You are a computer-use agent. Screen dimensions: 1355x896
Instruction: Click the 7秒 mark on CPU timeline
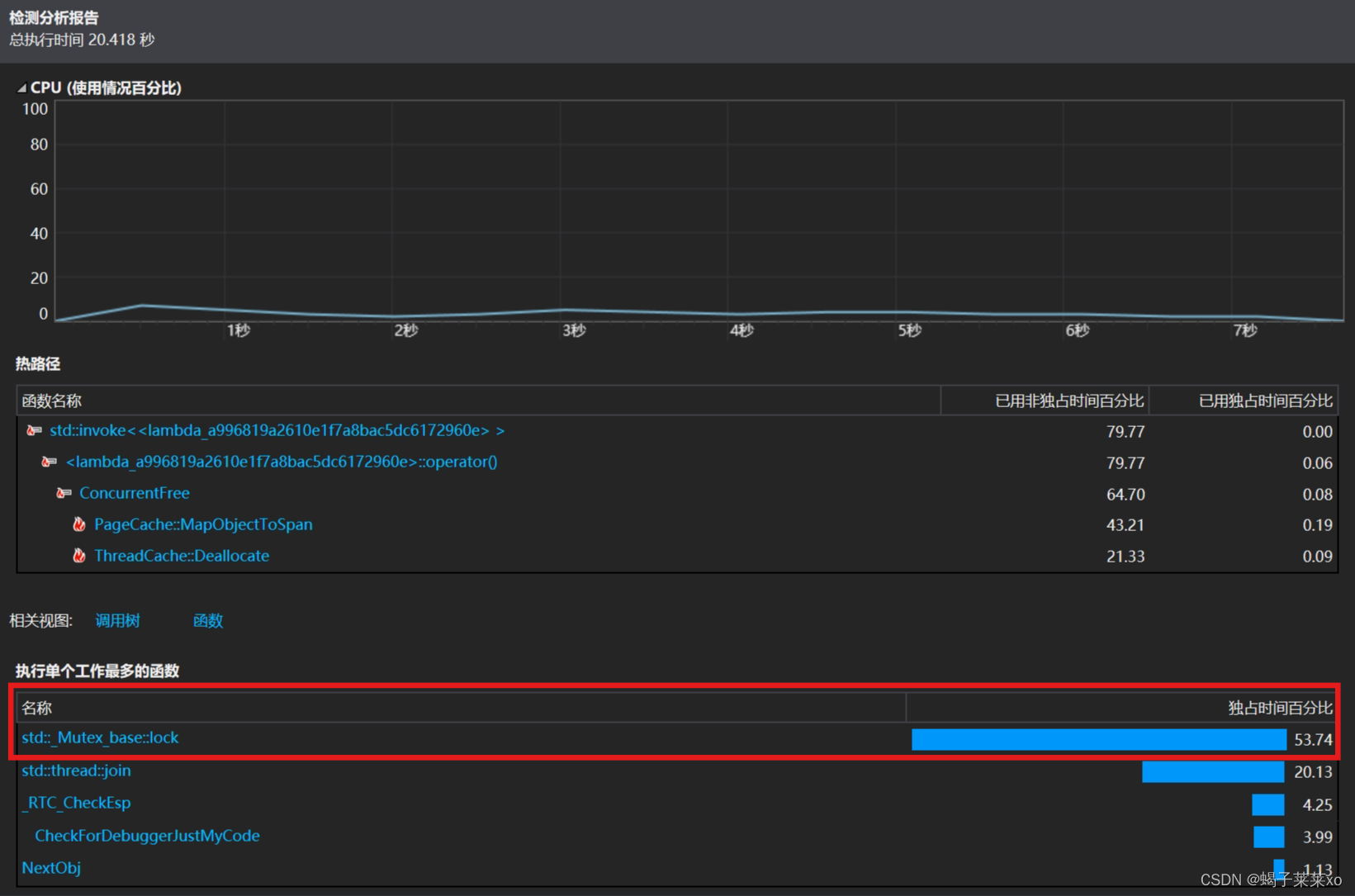[x=1245, y=330]
